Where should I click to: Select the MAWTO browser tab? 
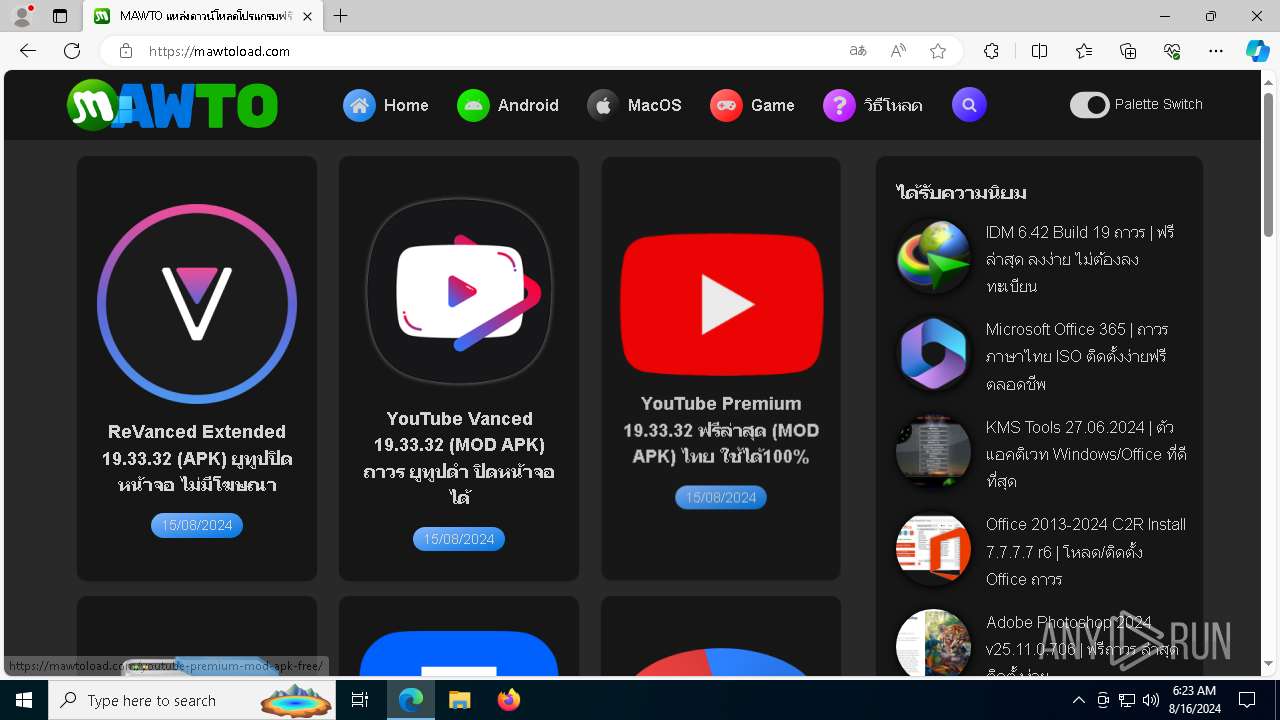(203, 16)
